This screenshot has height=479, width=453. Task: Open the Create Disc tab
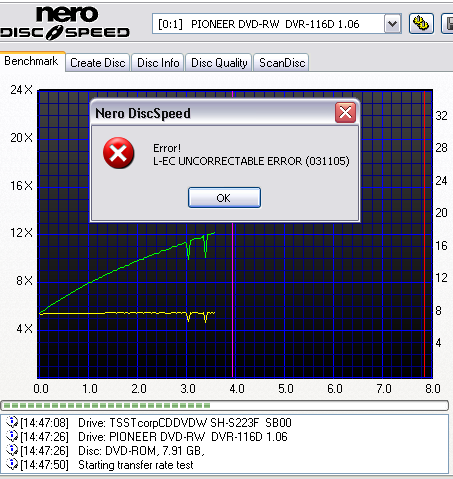(x=98, y=63)
